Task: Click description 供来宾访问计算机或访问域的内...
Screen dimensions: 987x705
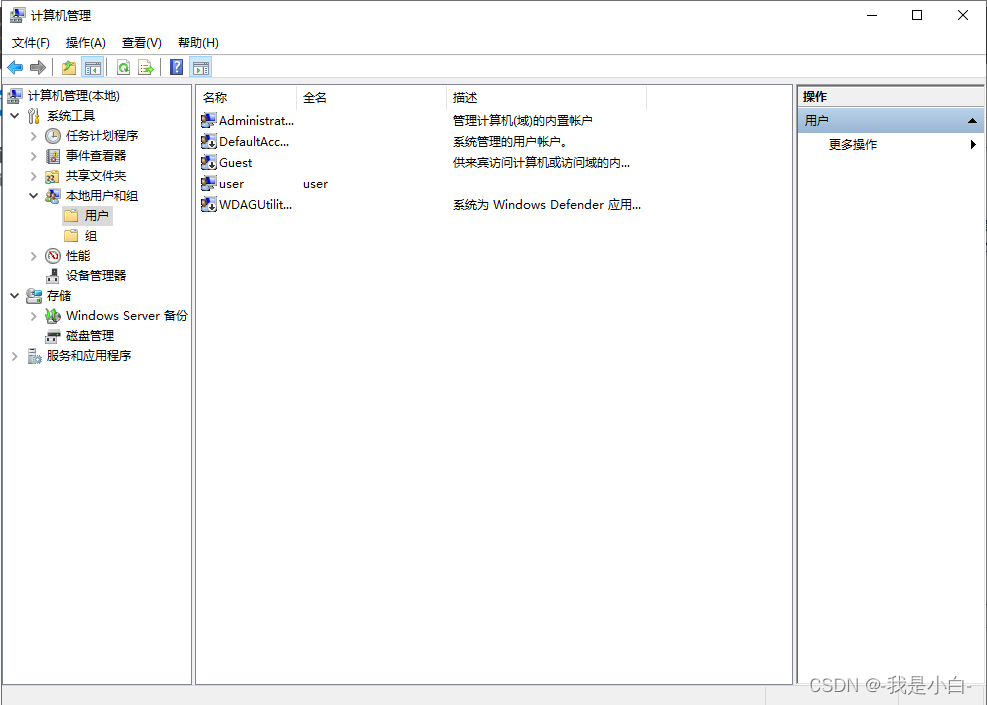Action: point(541,162)
